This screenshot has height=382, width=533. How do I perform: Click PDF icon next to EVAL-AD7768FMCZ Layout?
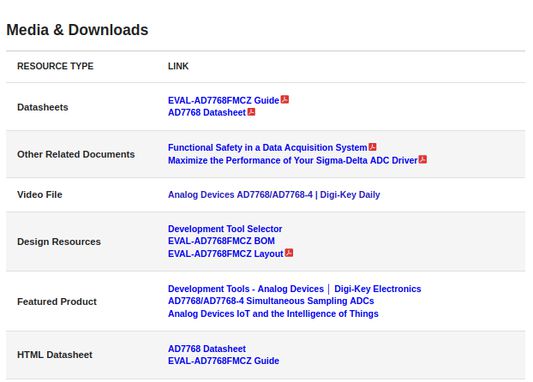click(x=289, y=253)
